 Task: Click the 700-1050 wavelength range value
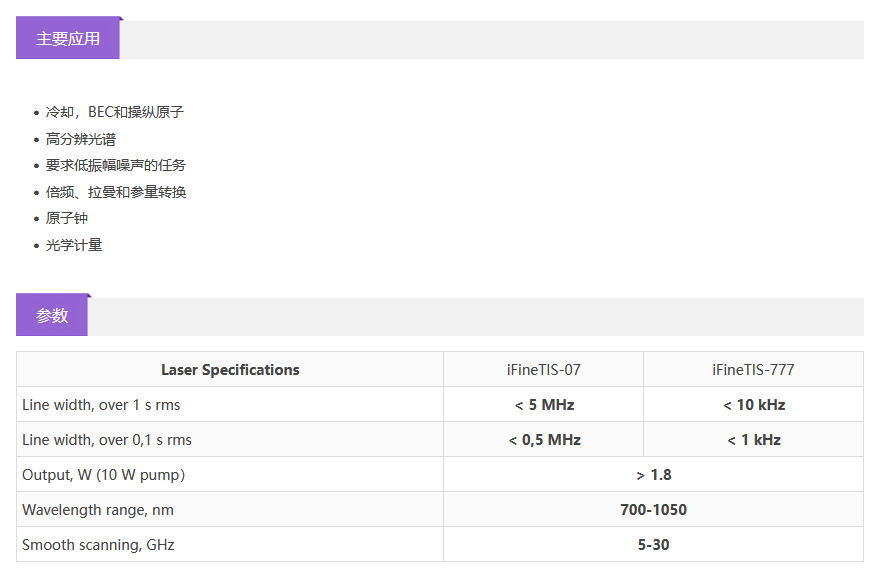(653, 510)
